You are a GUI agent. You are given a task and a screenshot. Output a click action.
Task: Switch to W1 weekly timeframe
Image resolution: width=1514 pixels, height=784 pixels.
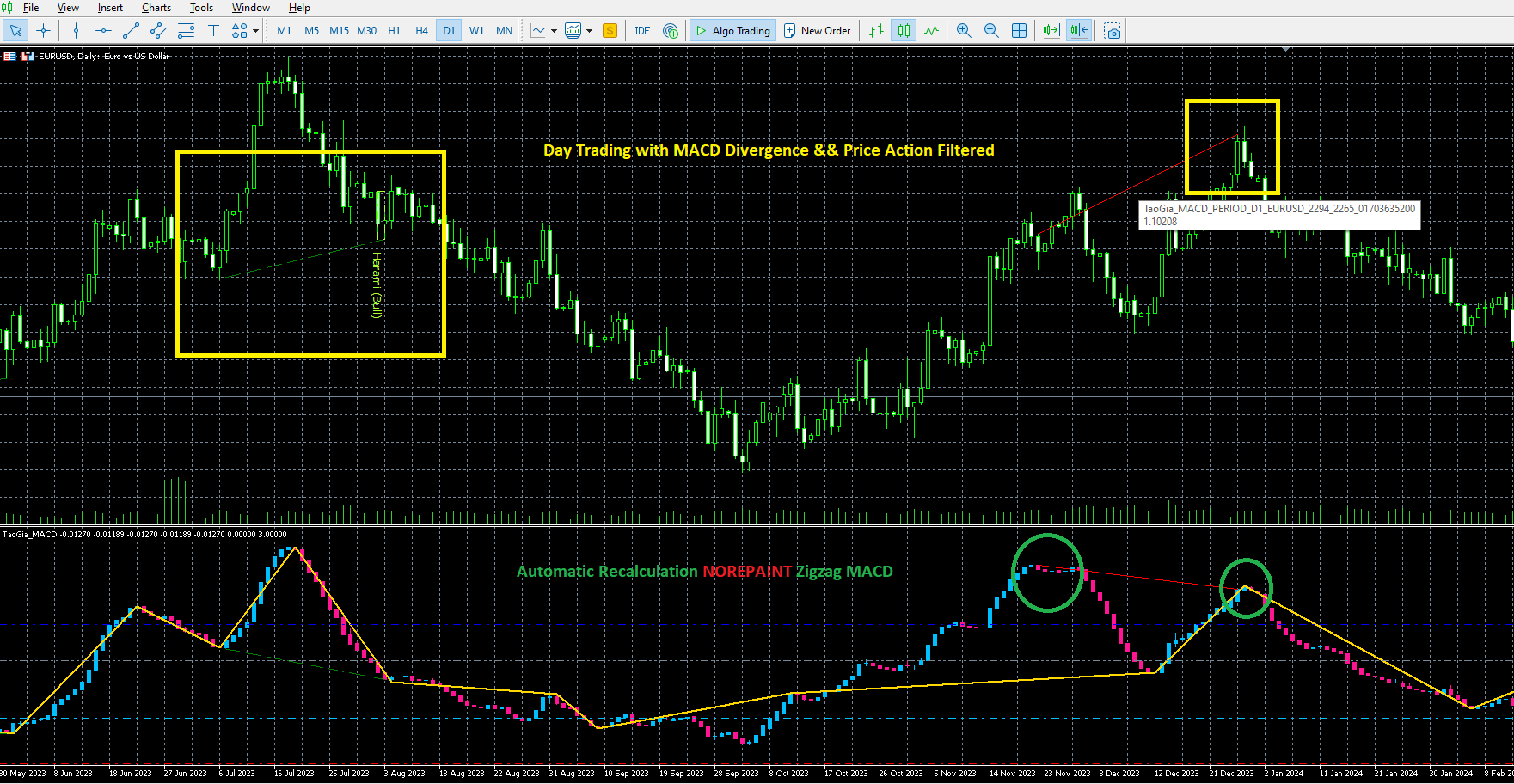[x=476, y=31]
